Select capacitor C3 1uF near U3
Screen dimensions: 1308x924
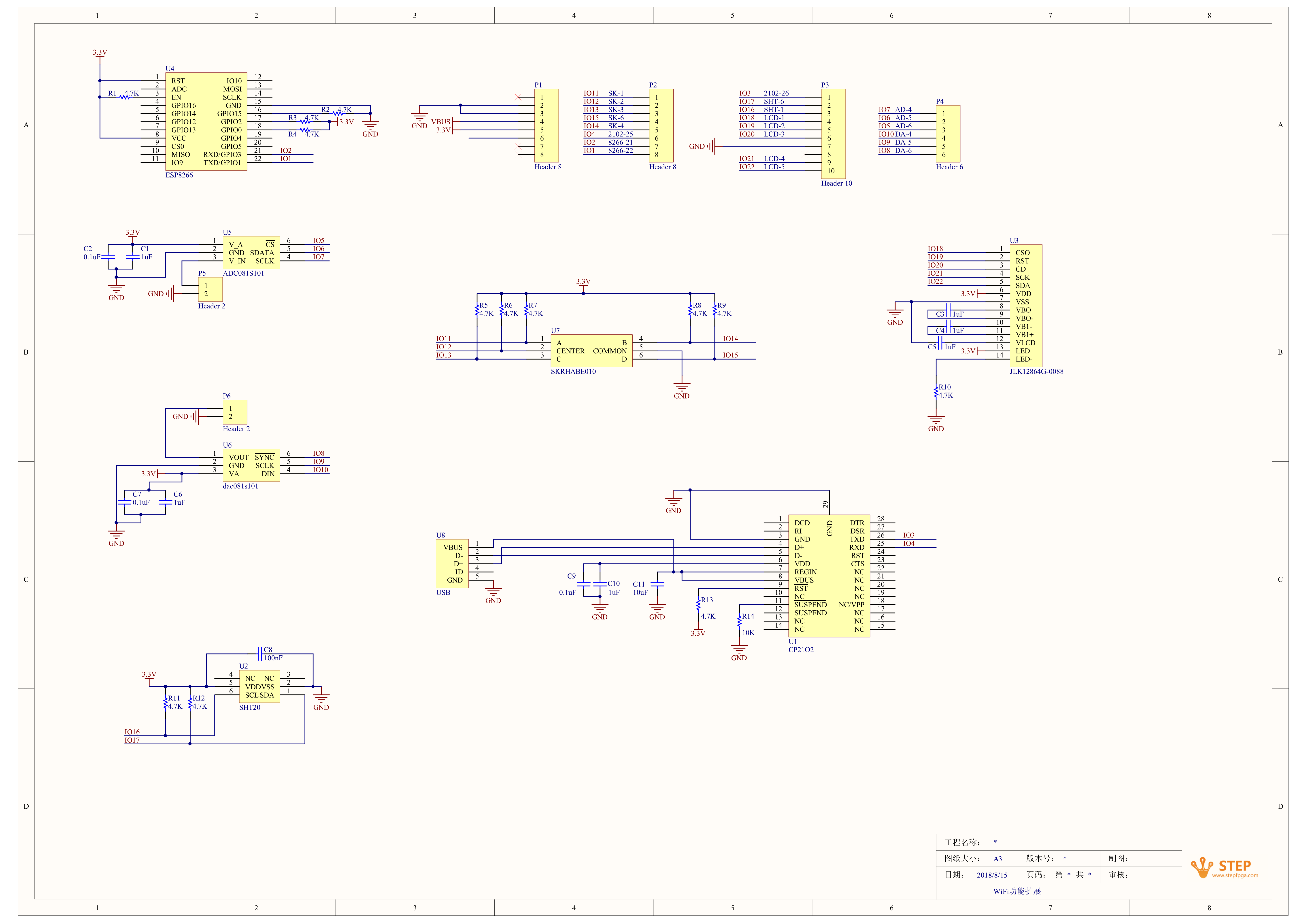(x=948, y=310)
